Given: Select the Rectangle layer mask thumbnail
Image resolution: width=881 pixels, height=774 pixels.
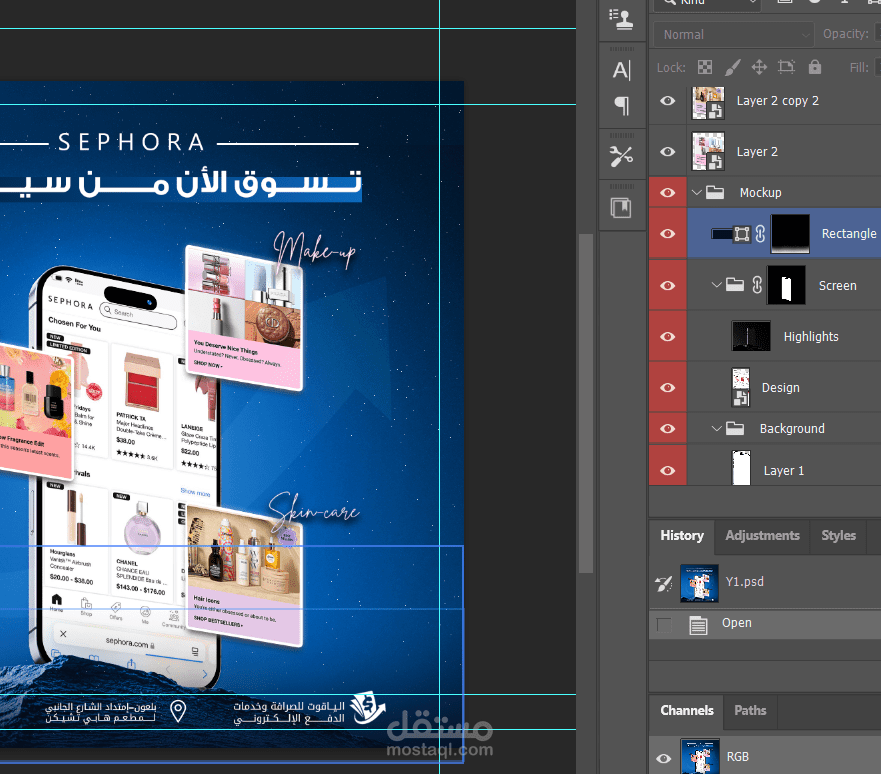Looking at the screenshot, I should coord(791,234).
